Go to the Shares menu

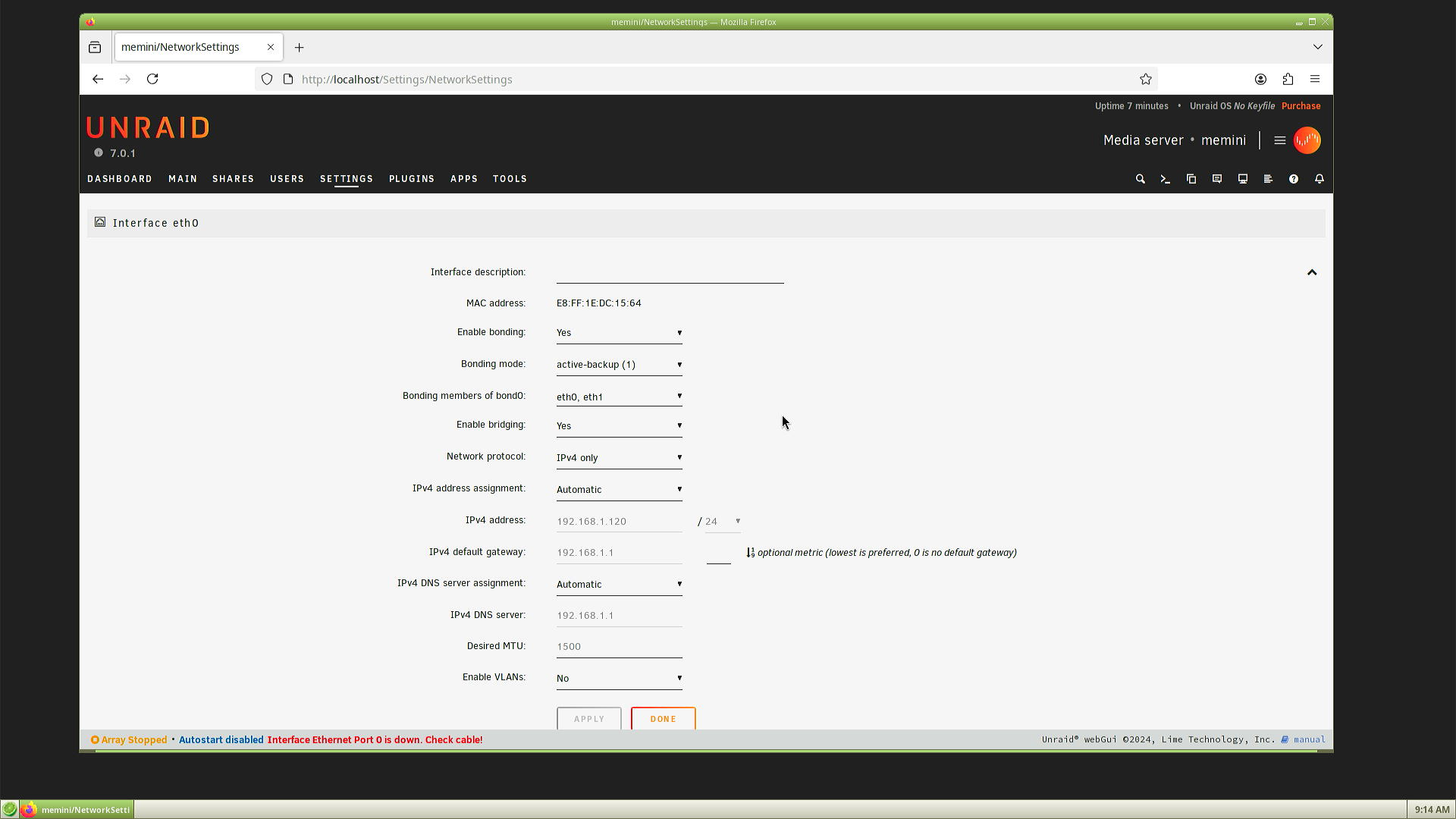click(x=233, y=179)
